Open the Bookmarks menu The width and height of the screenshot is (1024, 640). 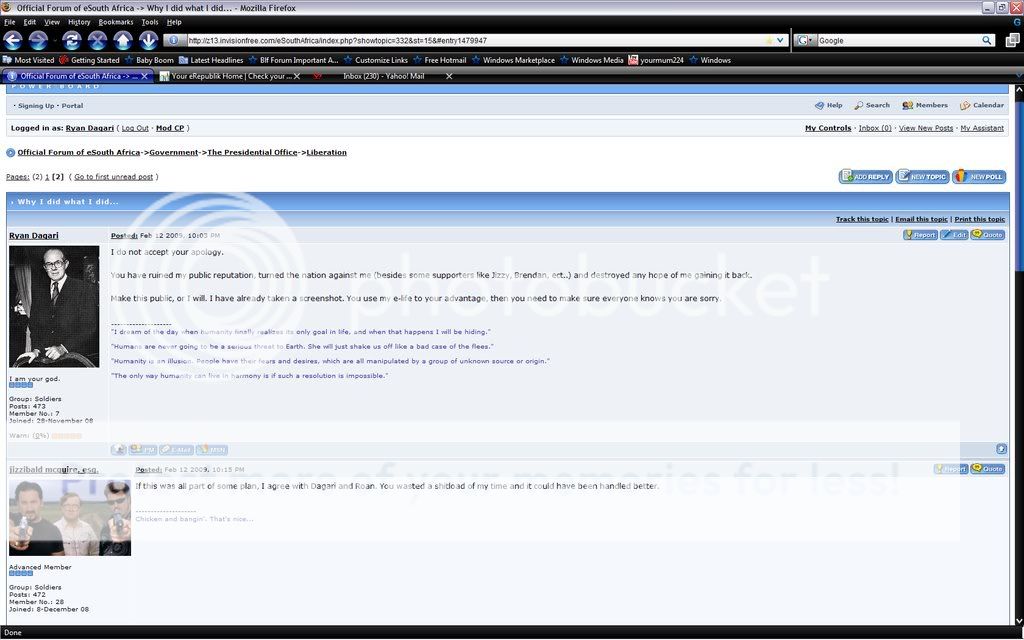(x=116, y=21)
